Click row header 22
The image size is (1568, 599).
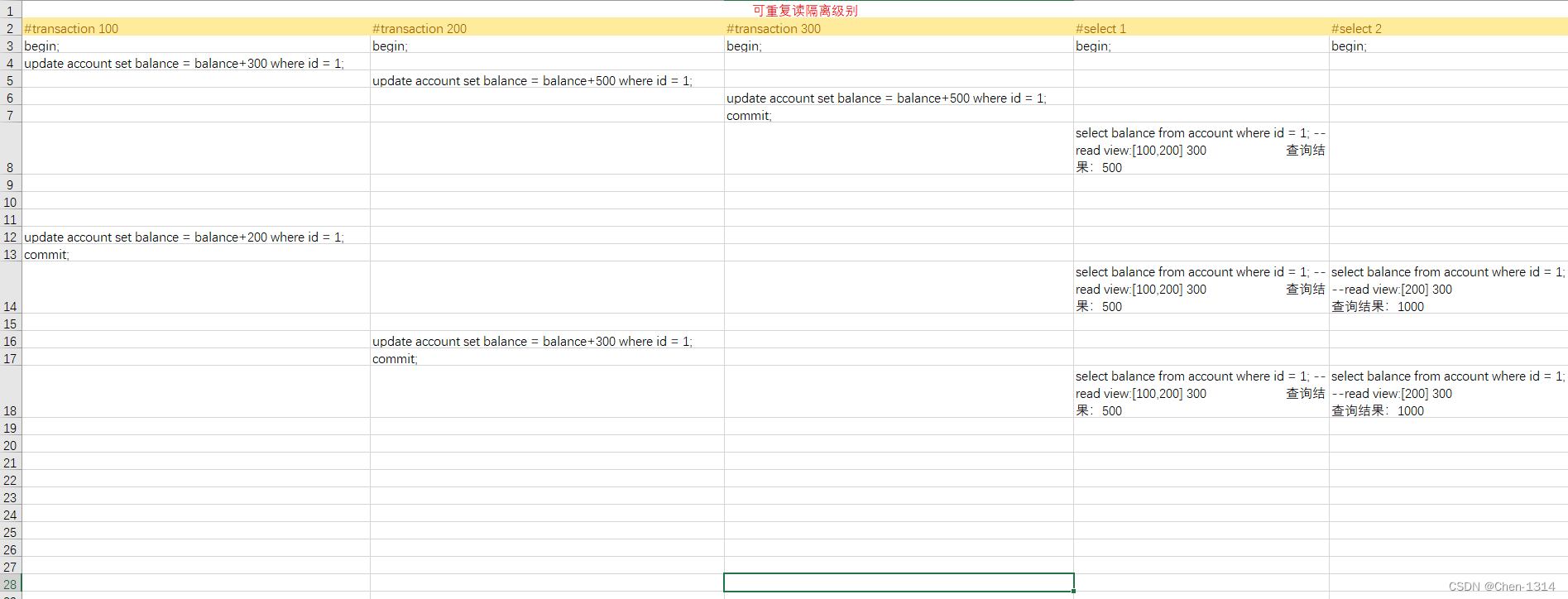point(10,479)
